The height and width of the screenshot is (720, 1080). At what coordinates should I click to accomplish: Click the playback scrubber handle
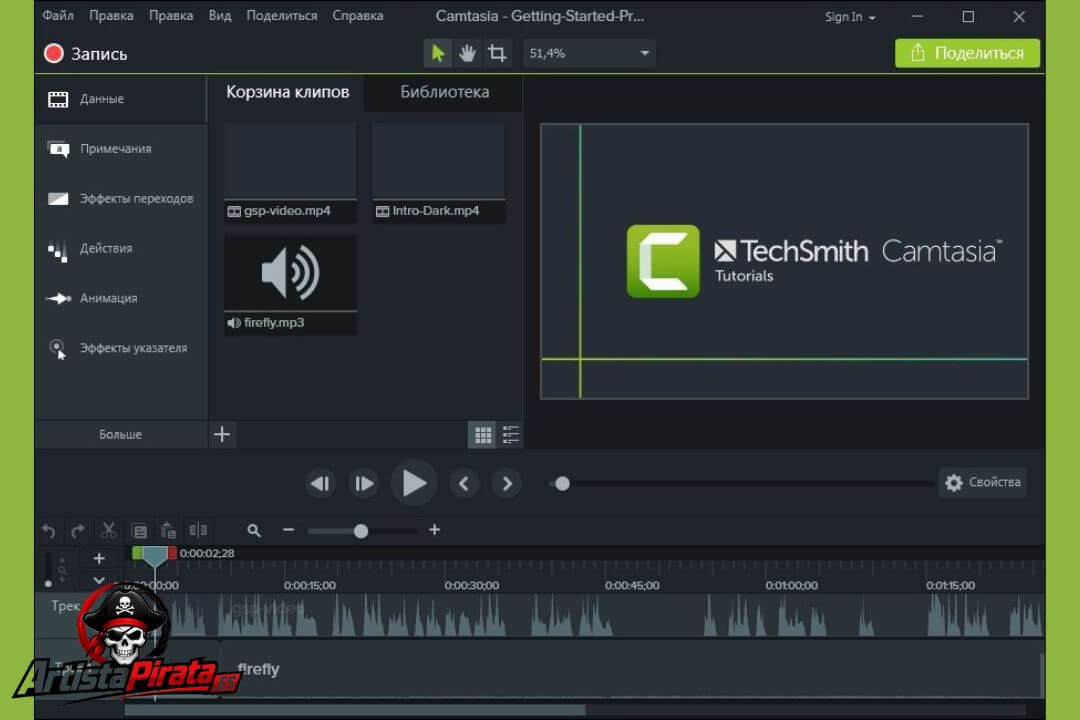pos(562,484)
